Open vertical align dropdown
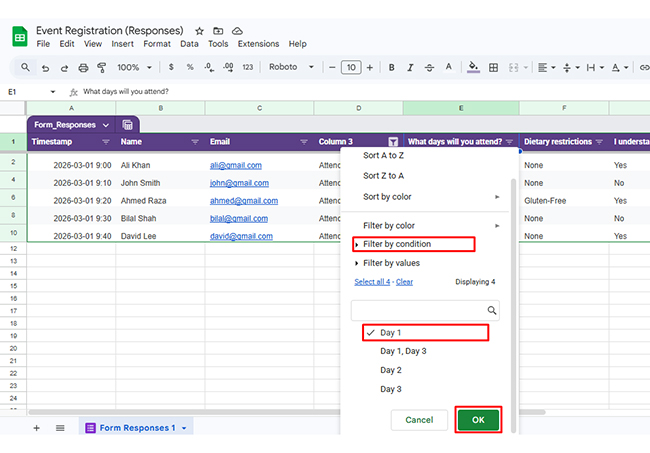This screenshot has height=453, width=650. click(x=571, y=68)
